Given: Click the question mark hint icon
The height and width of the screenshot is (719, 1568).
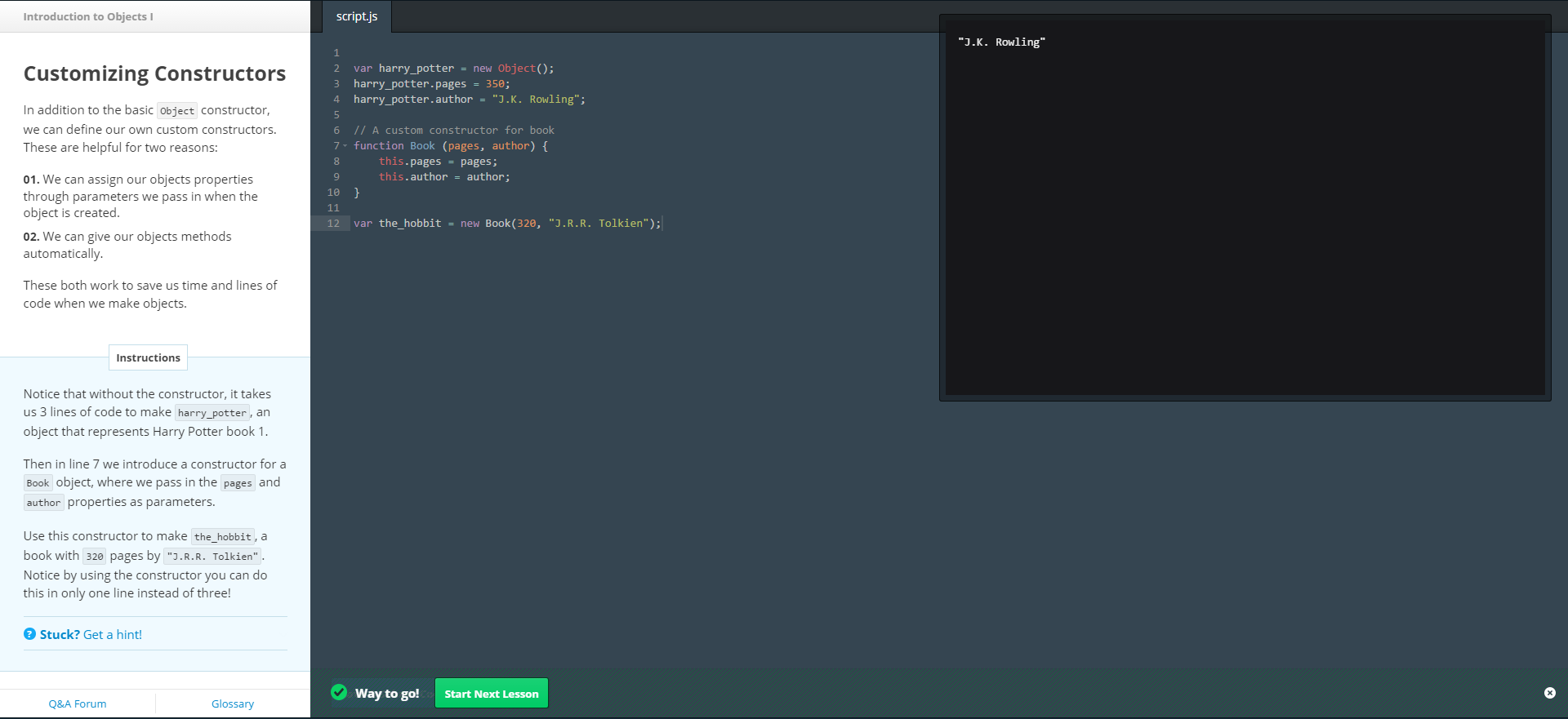Looking at the screenshot, I should coord(29,634).
